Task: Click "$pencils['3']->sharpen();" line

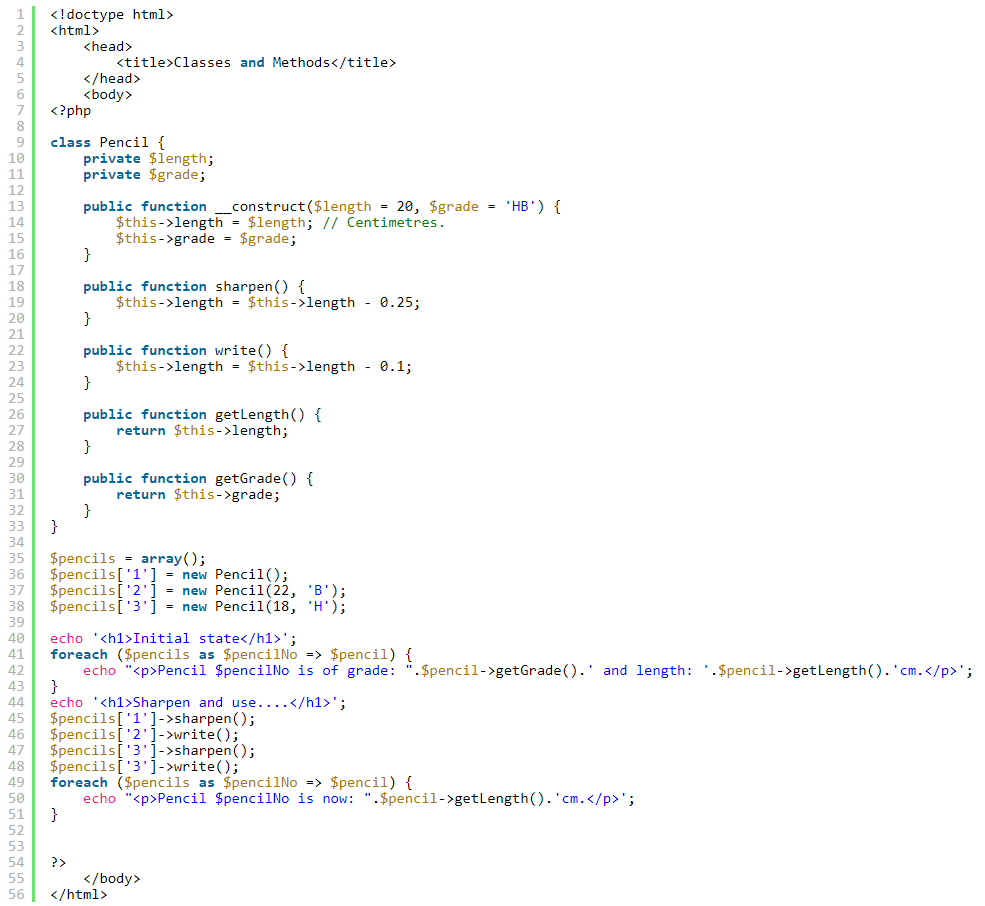Action: pos(153,751)
